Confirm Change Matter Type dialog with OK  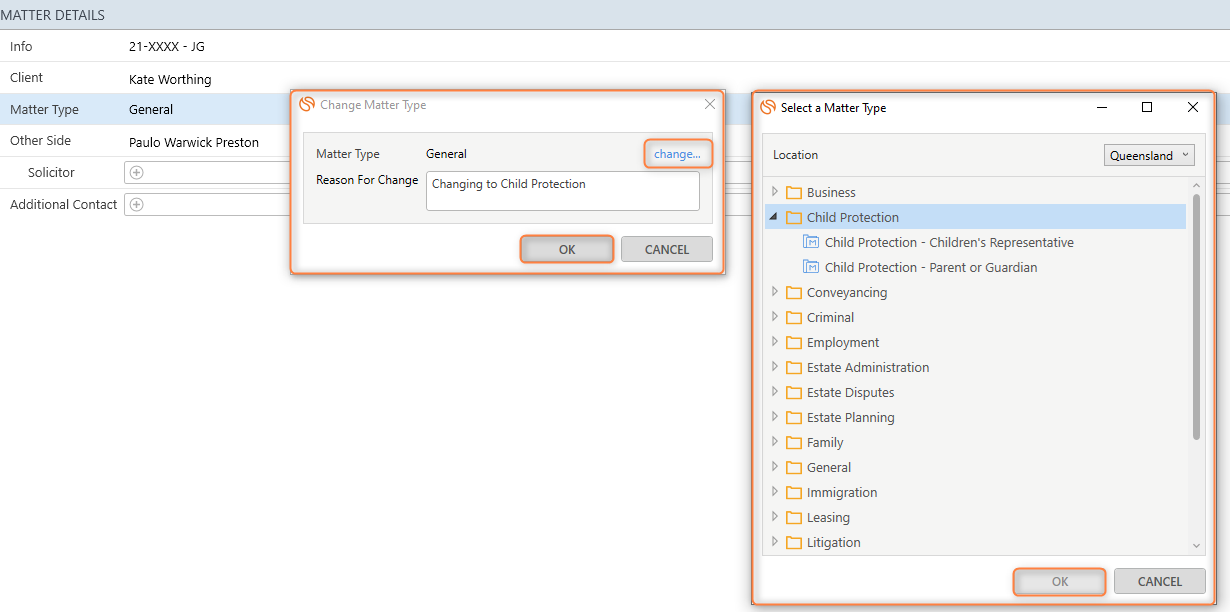click(567, 249)
